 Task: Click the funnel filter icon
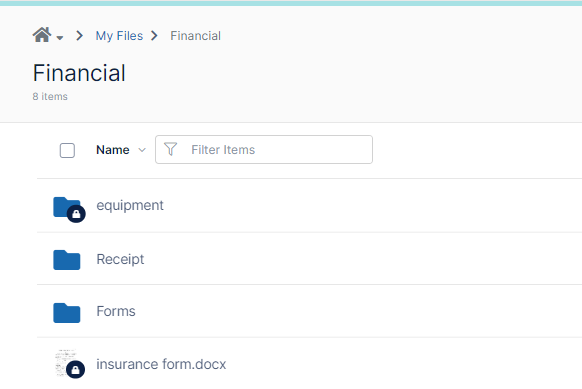click(x=170, y=149)
